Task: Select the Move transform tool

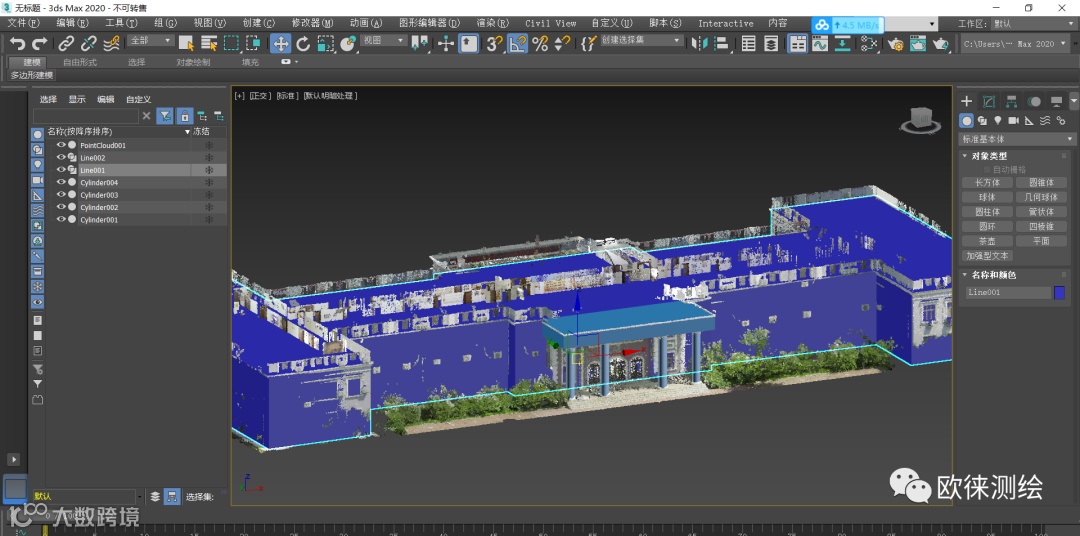Action: pos(281,43)
